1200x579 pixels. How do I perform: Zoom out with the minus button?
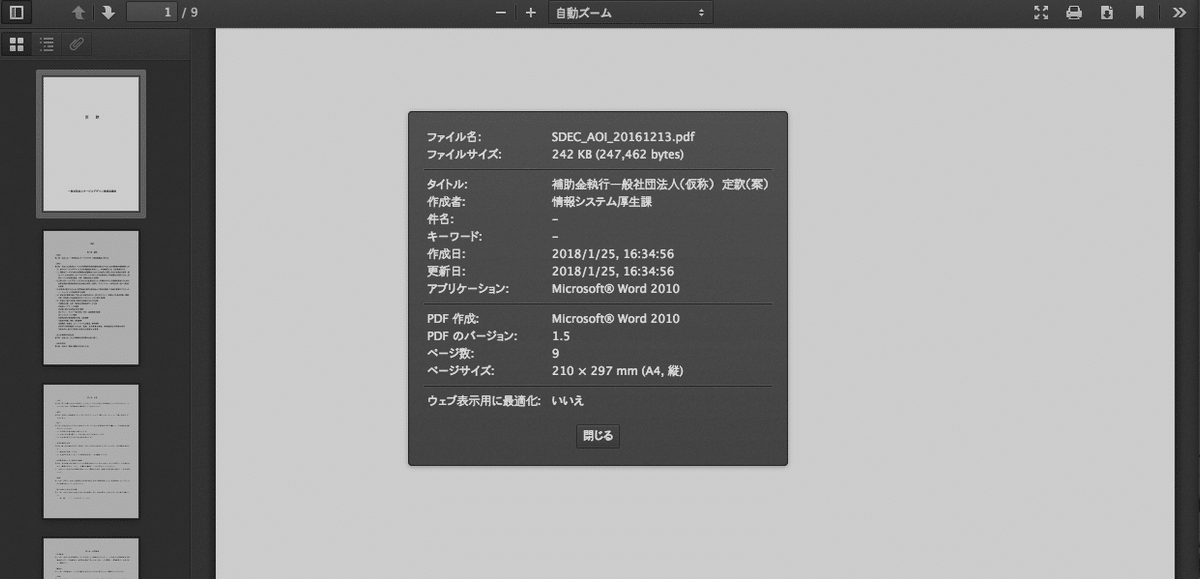[500, 13]
